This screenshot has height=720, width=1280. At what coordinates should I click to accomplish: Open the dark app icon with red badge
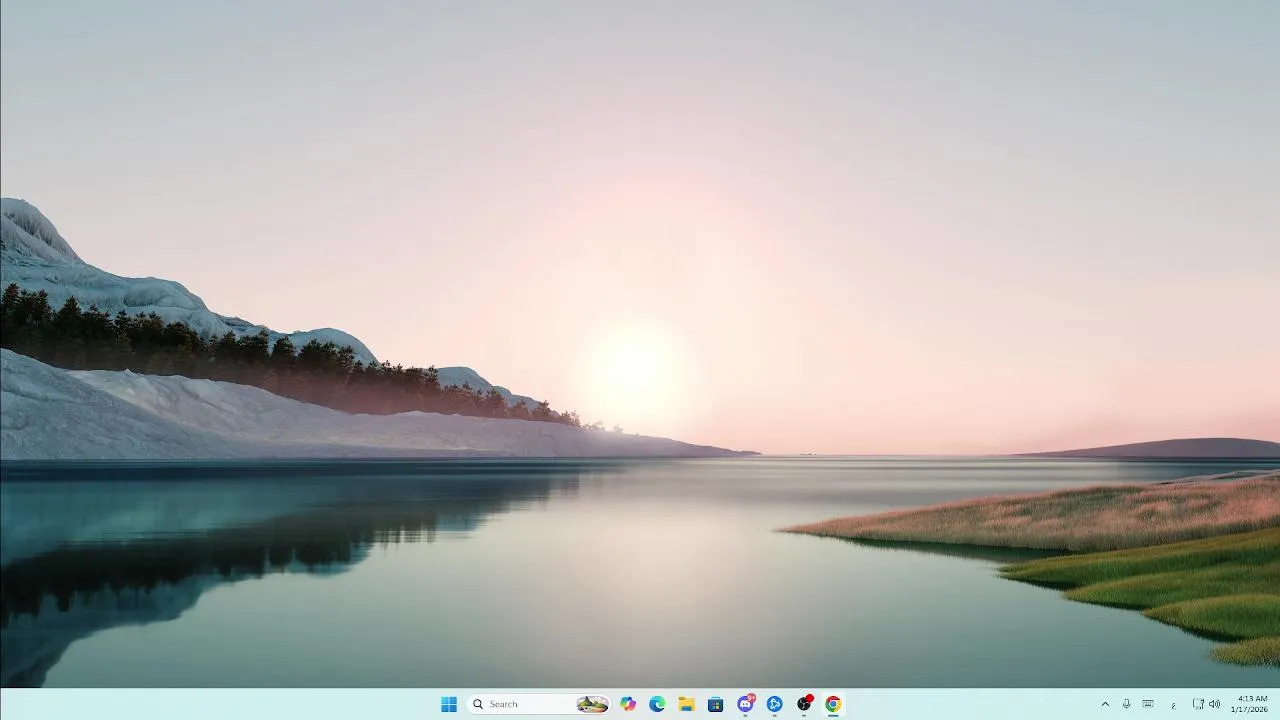click(804, 704)
